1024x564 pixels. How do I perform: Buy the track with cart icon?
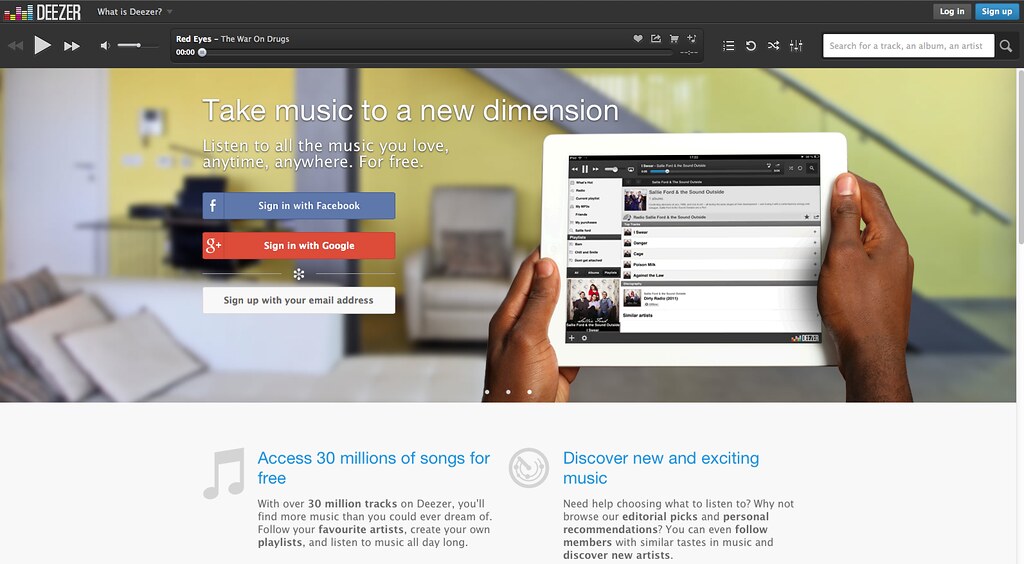click(674, 39)
